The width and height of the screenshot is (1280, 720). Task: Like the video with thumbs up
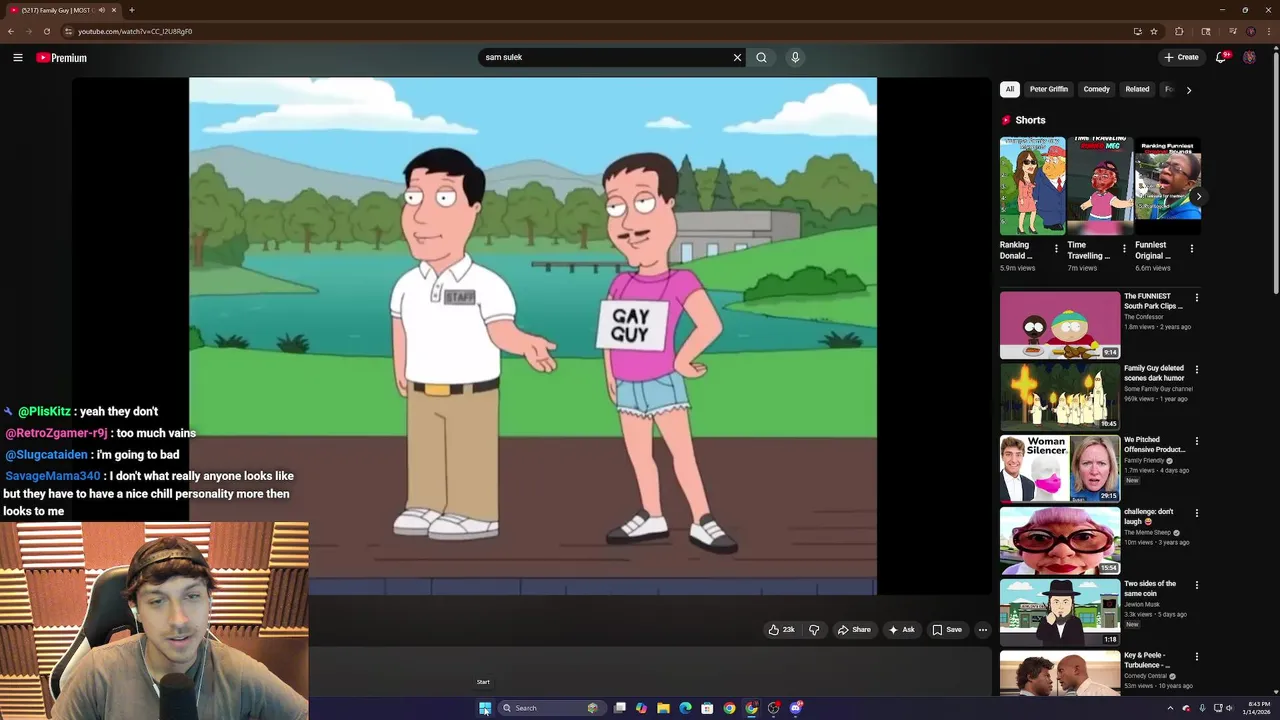coord(781,630)
